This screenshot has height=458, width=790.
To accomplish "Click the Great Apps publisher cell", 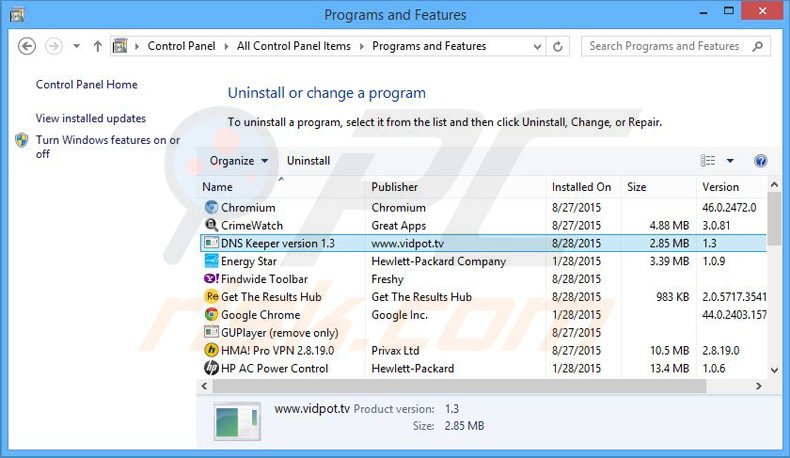I will 399,226.
